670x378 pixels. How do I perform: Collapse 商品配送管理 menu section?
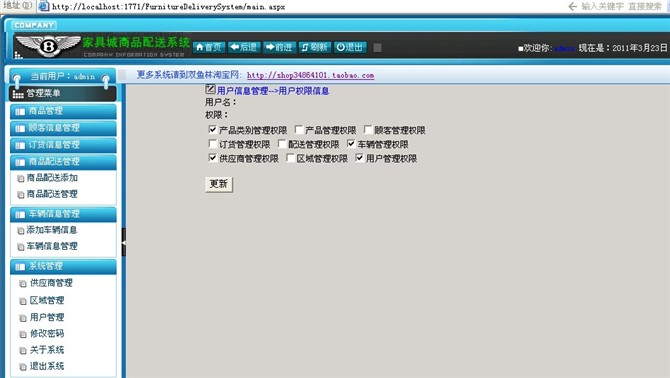pyautogui.click(x=63, y=161)
